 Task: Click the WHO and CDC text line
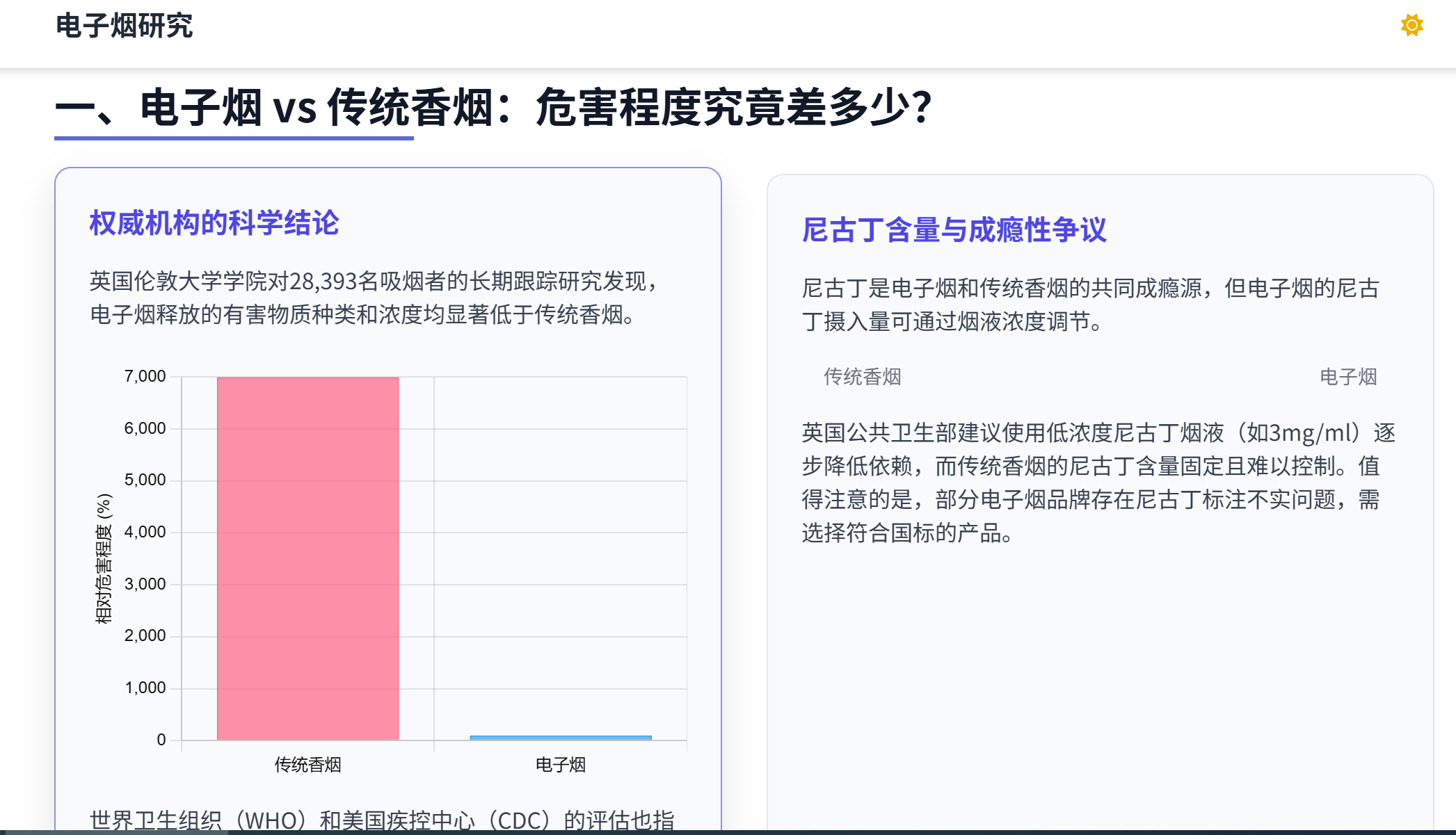381,819
